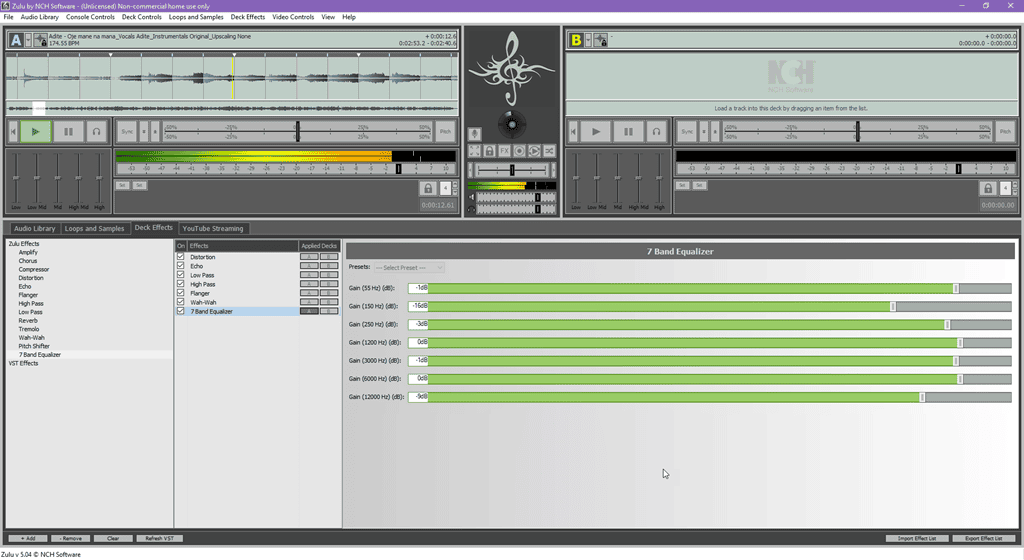
Task: Toggle Deck A for the Distortion effect
Action: [309, 257]
